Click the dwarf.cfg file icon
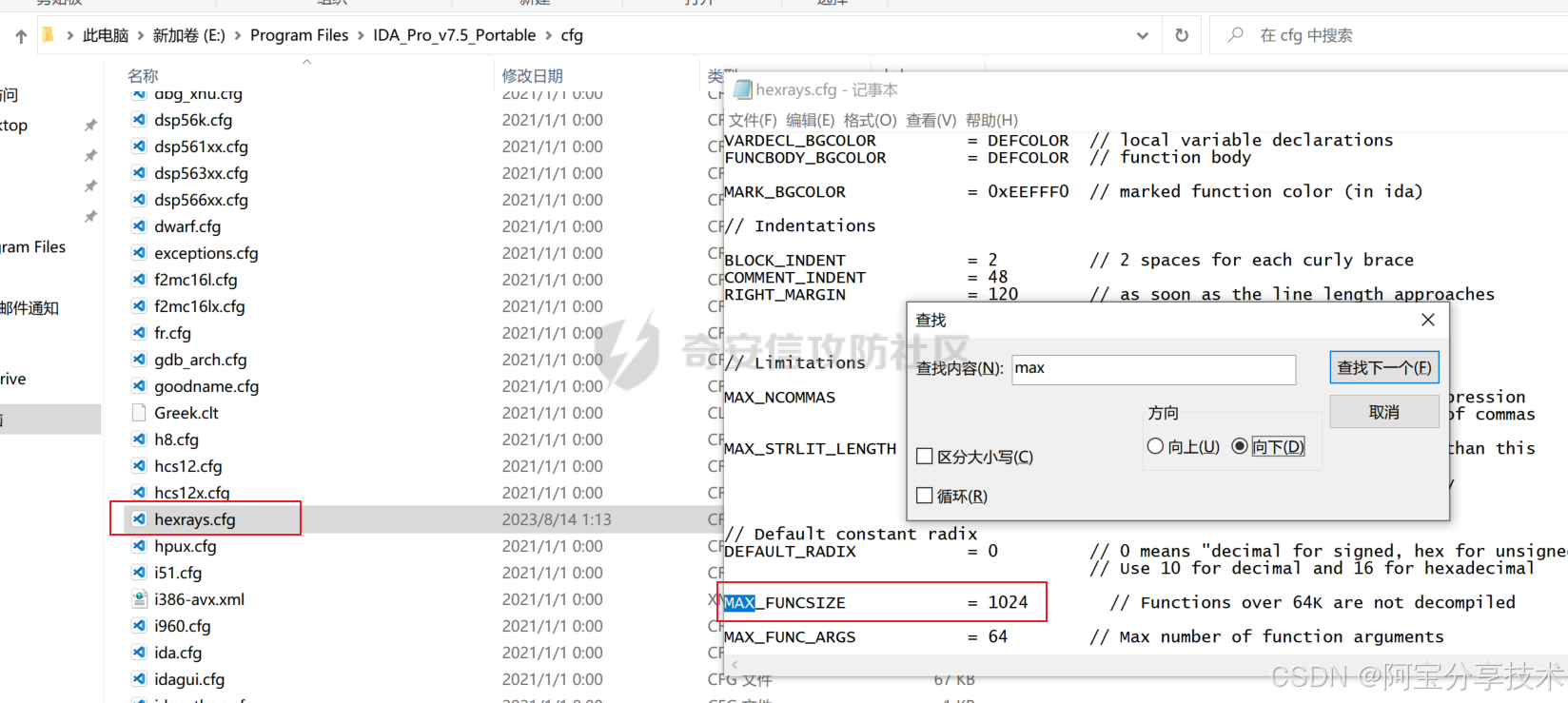 tap(139, 226)
